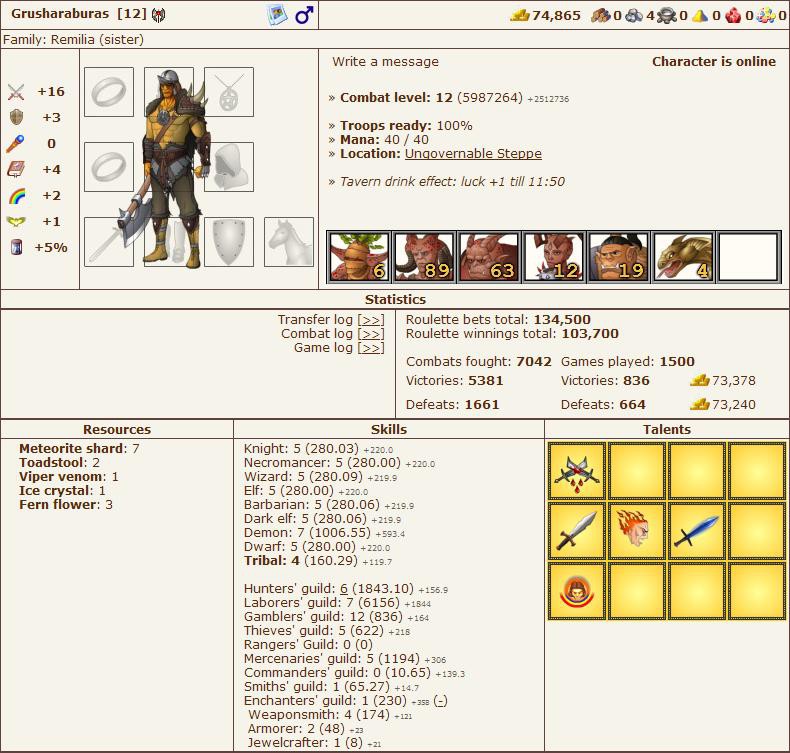The image size is (790, 753).
Task: Click the shield defense stat icon
Action: (16, 117)
